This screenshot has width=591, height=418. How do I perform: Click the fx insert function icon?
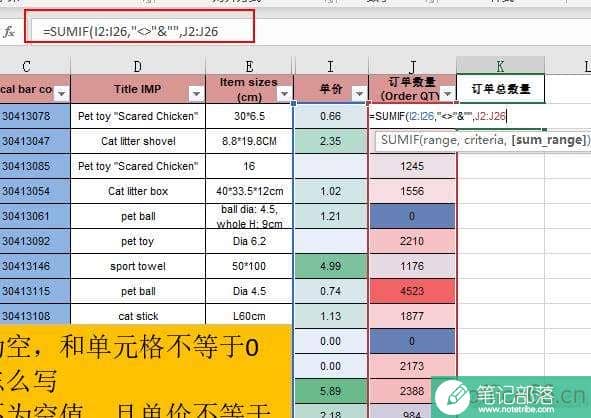(x=9, y=32)
